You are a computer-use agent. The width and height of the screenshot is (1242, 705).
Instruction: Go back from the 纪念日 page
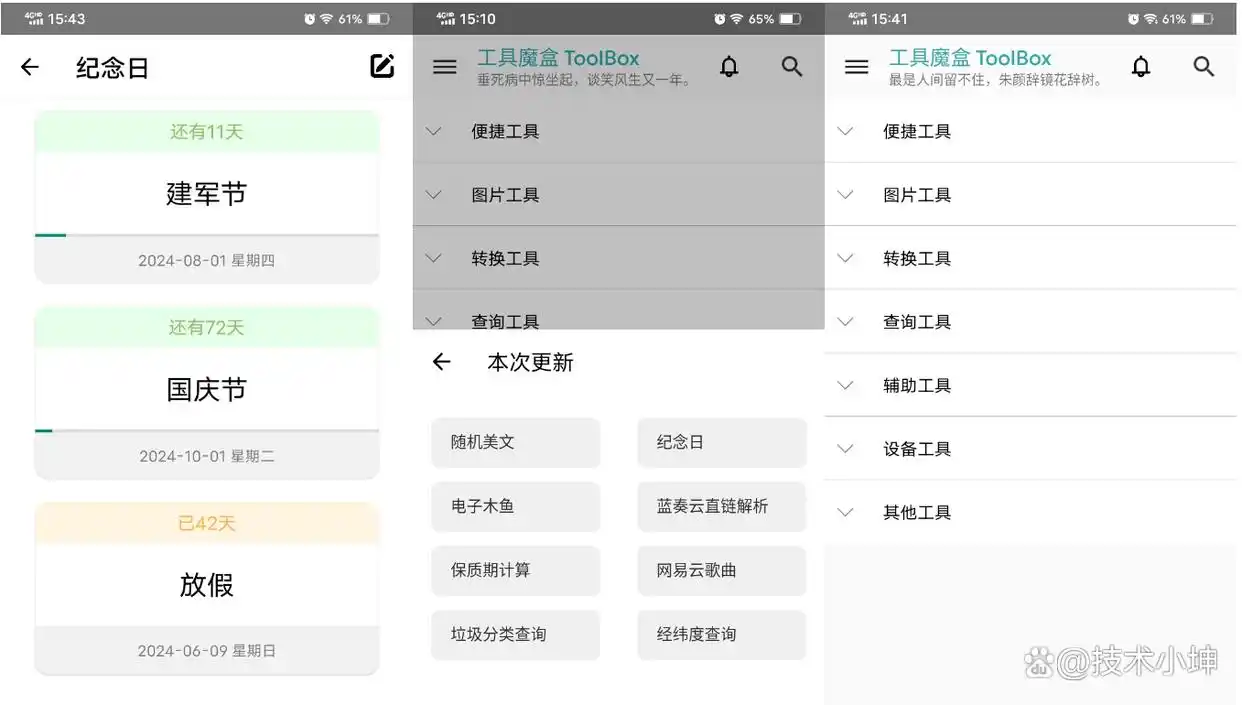(30, 67)
